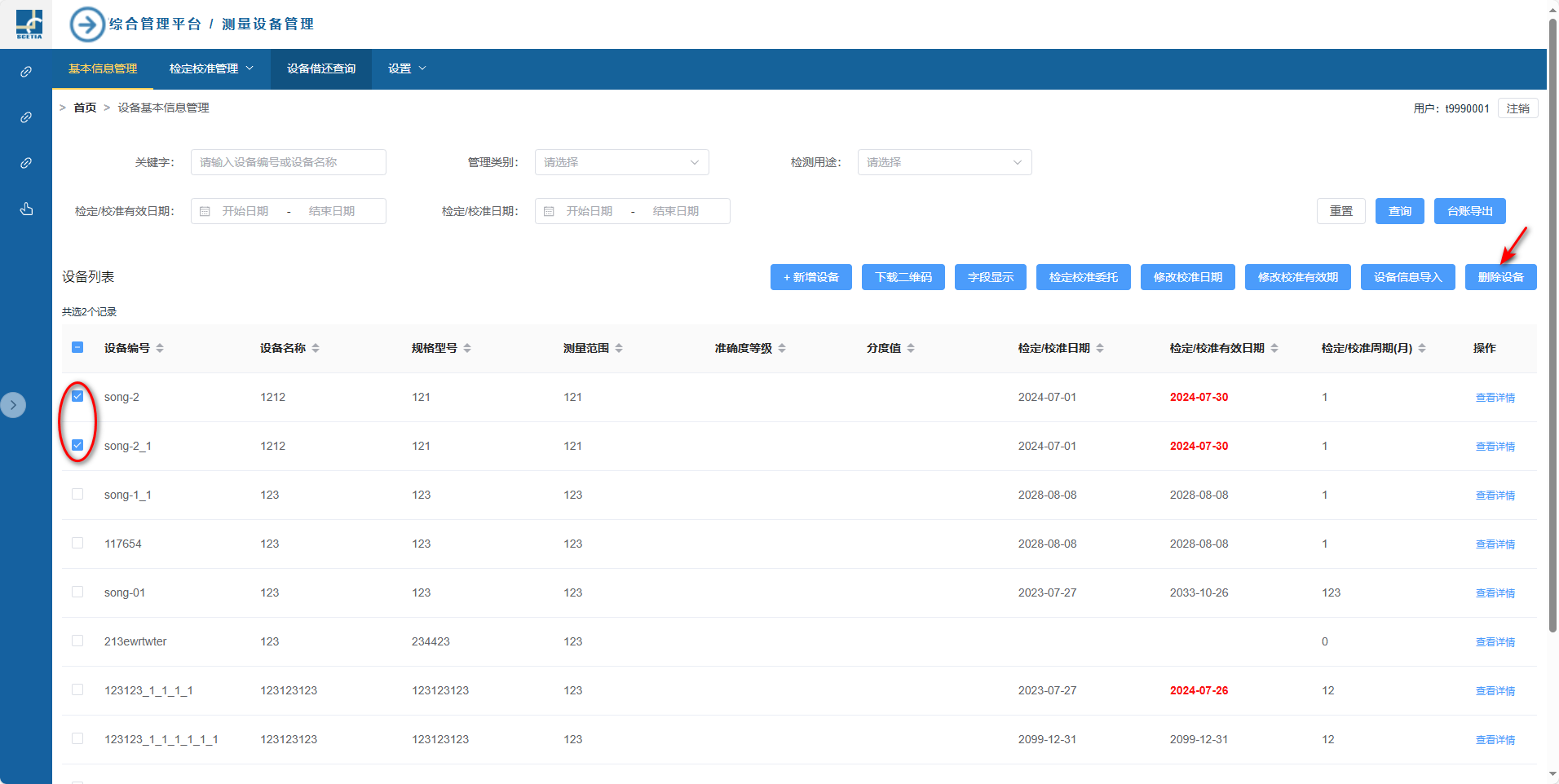1559x784 pixels.
Task: Click calendar icon in 检定/校准有效日期 field
Action: 205,211
